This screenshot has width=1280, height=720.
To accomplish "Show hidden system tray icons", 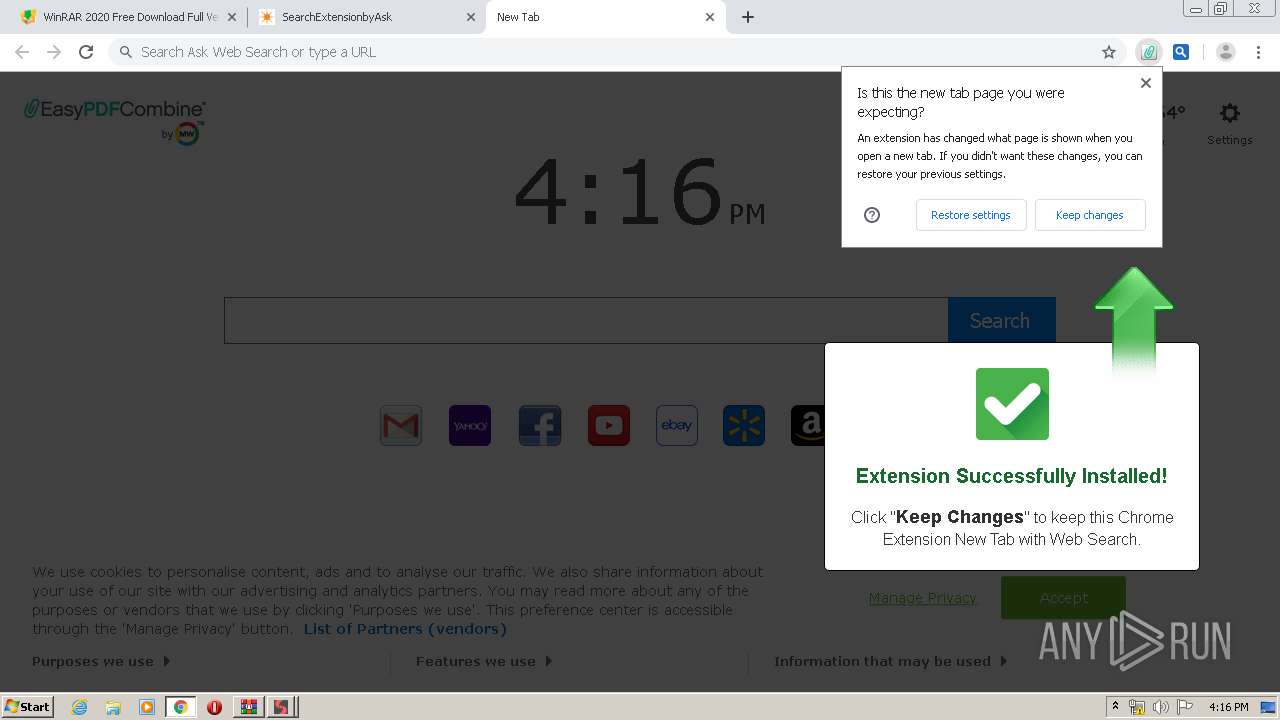I will (x=1115, y=706).
